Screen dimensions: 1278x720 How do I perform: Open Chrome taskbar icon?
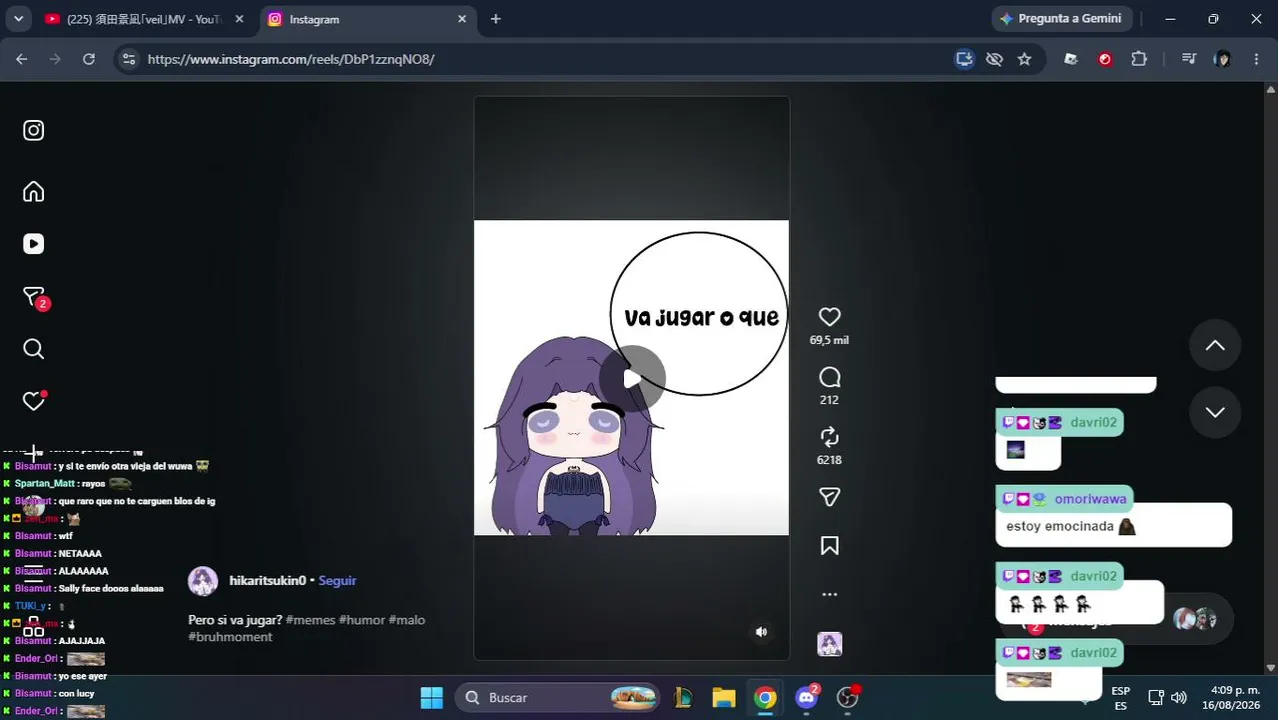click(x=765, y=698)
